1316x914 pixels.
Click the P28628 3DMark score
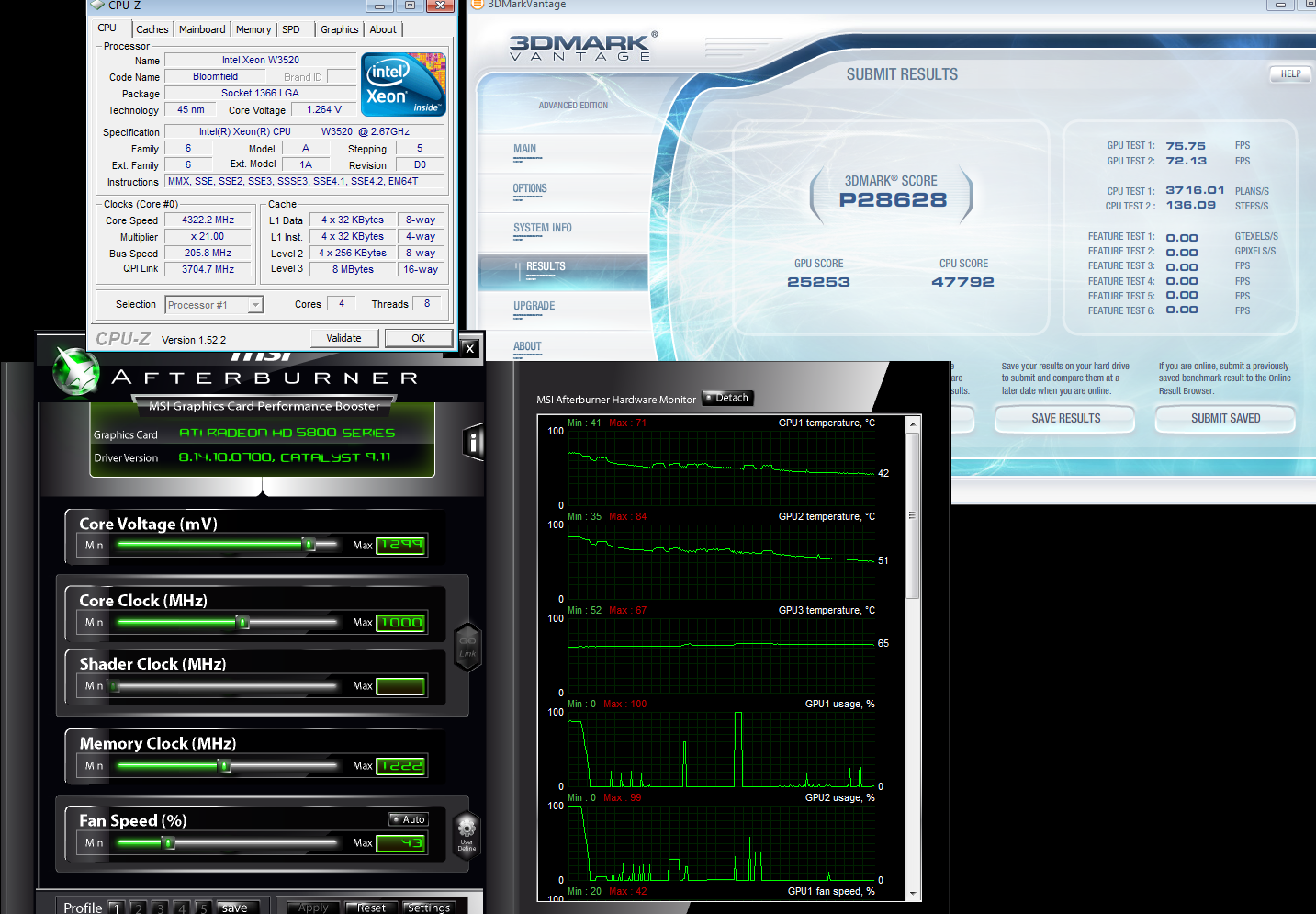click(893, 199)
